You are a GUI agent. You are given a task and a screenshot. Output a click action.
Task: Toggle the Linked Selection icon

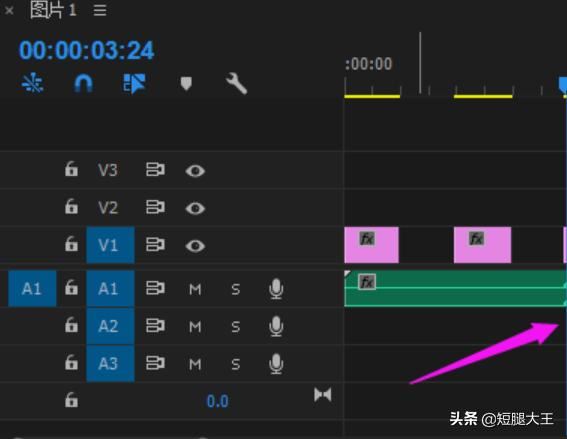(134, 84)
